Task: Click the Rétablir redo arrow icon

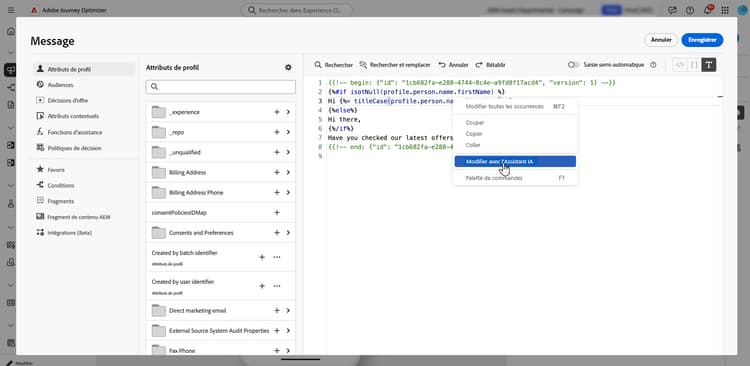Action: pyautogui.click(x=479, y=65)
